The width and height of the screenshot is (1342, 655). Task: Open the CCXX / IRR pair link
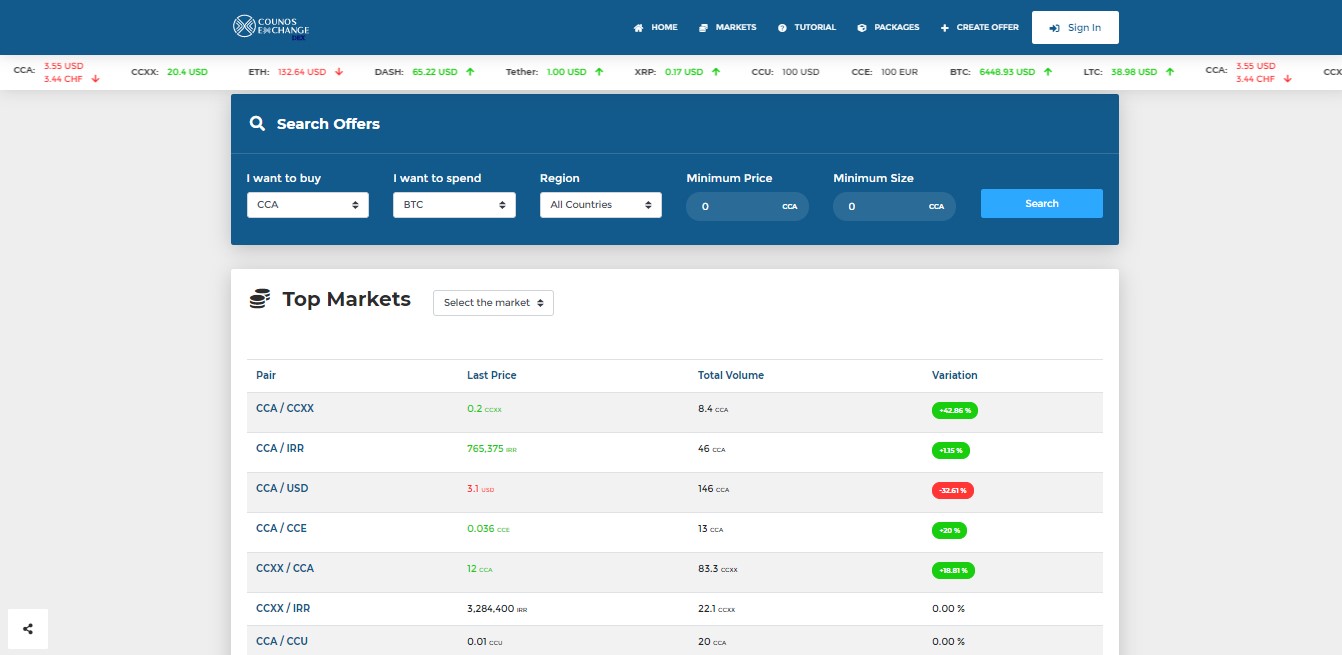(x=283, y=608)
